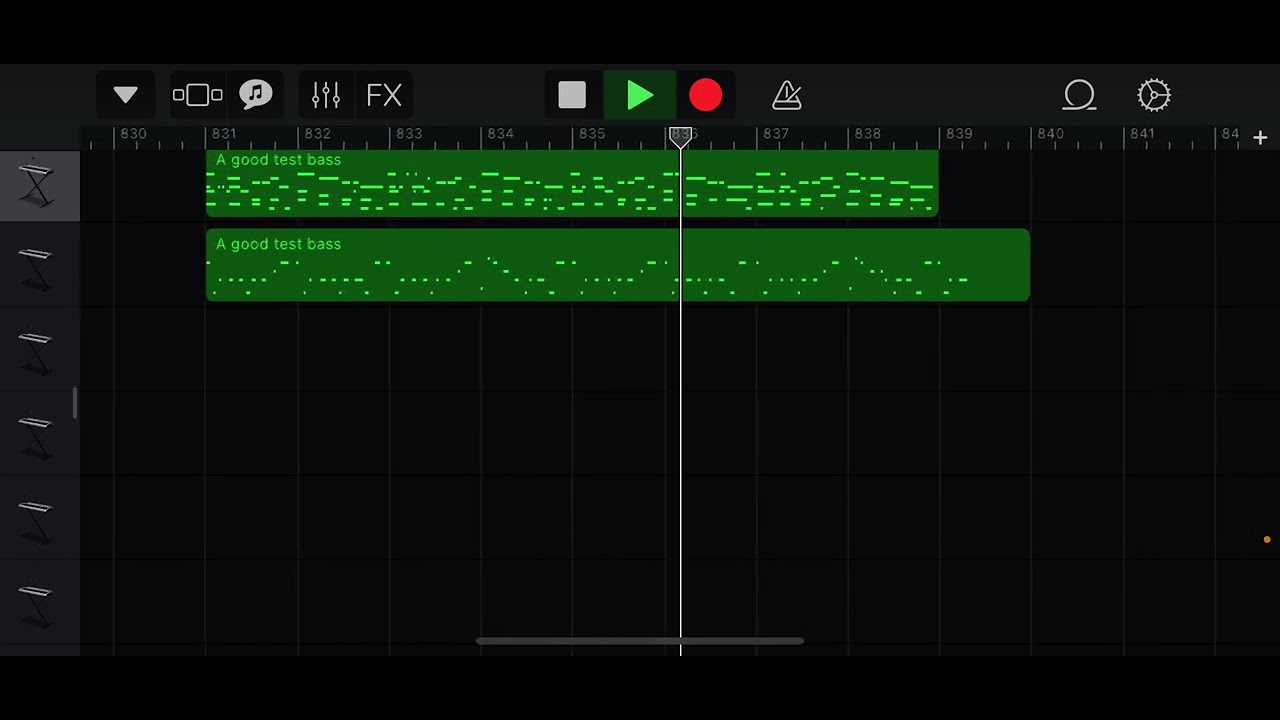Jump to bar 834 on the ruler
This screenshot has width=1280, height=720.
click(500, 134)
